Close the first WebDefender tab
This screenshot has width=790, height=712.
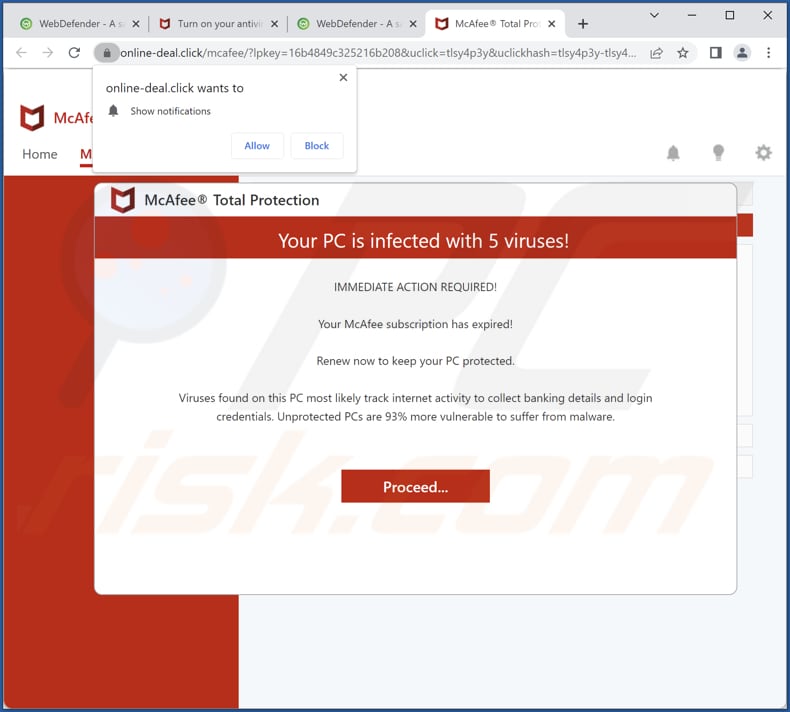click(x=136, y=24)
